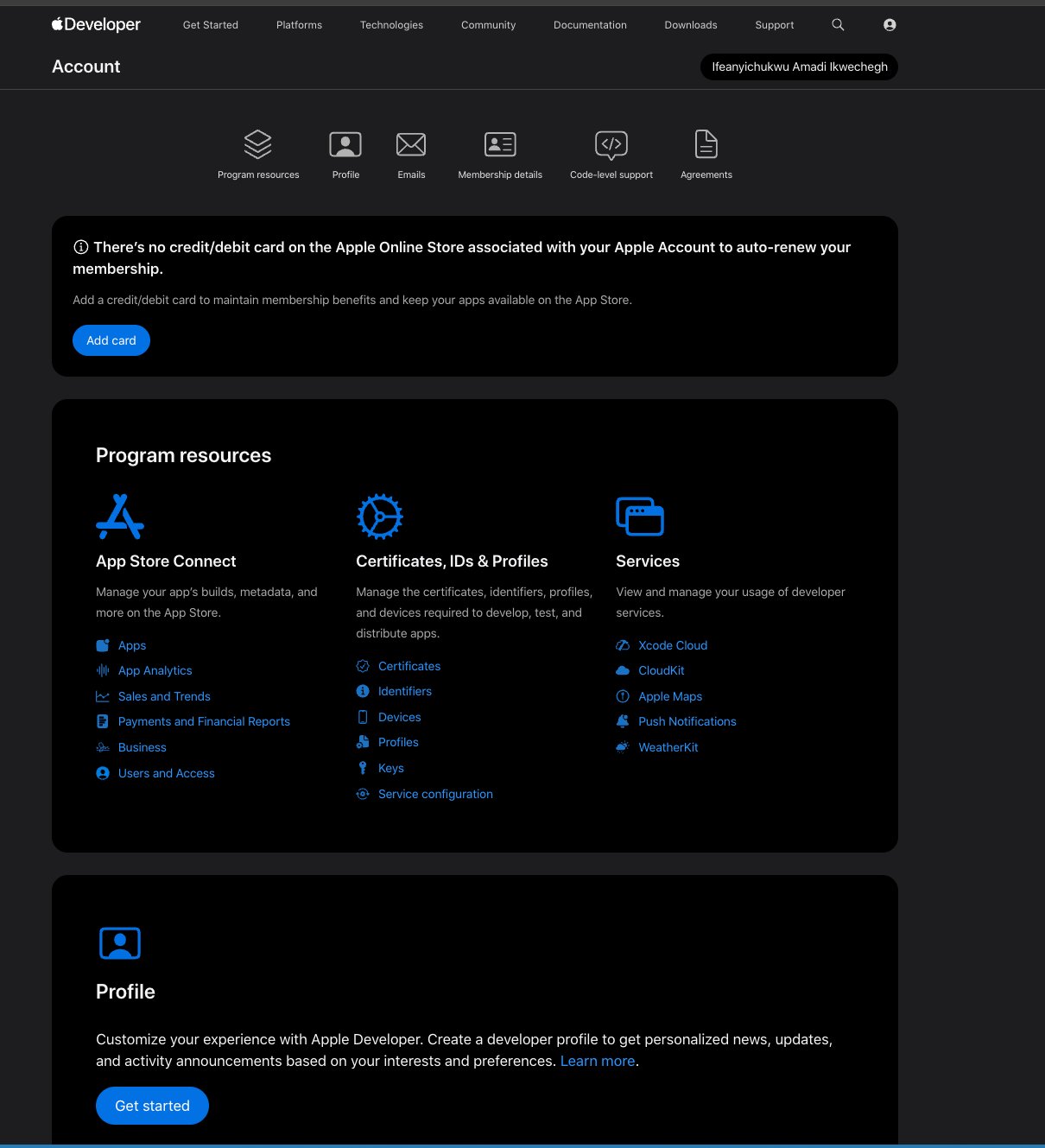The width and height of the screenshot is (1045, 1148).
Task: Open the Service configuration link
Action: (x=435, y=794)
